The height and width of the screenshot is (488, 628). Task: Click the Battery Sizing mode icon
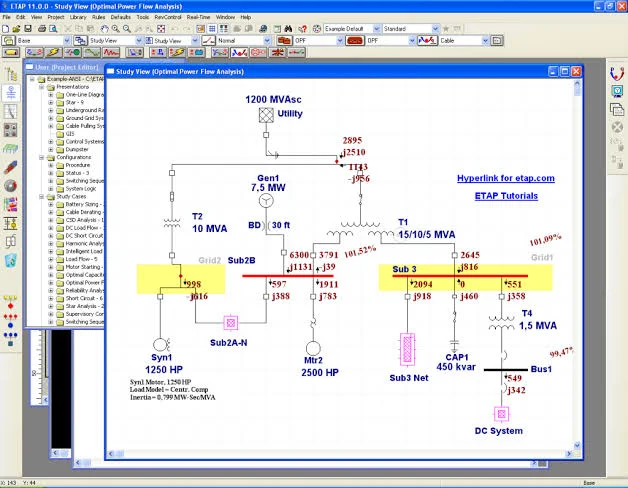point(196,52)
